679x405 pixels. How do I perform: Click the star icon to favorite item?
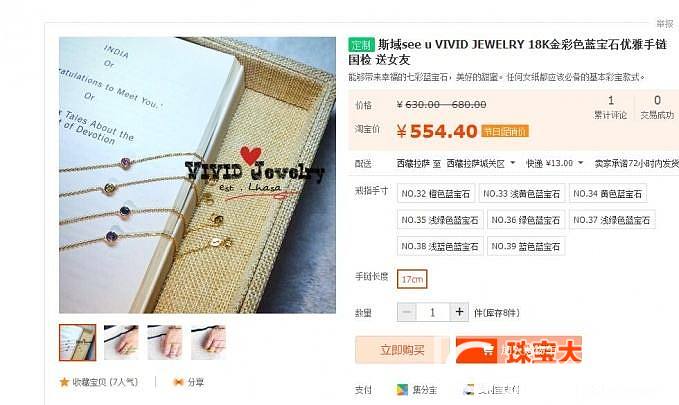[64, 382]
